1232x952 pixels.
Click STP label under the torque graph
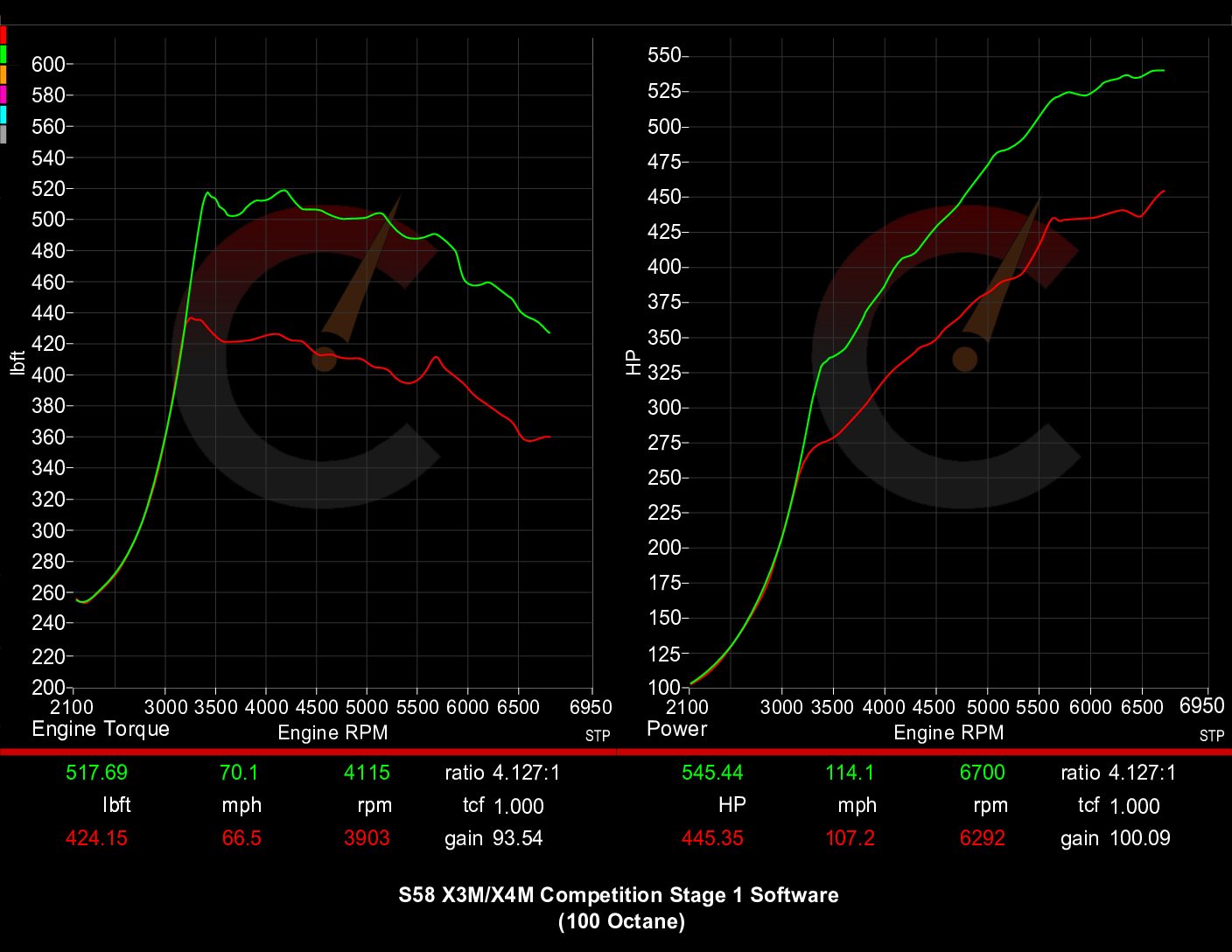(598, 736)
